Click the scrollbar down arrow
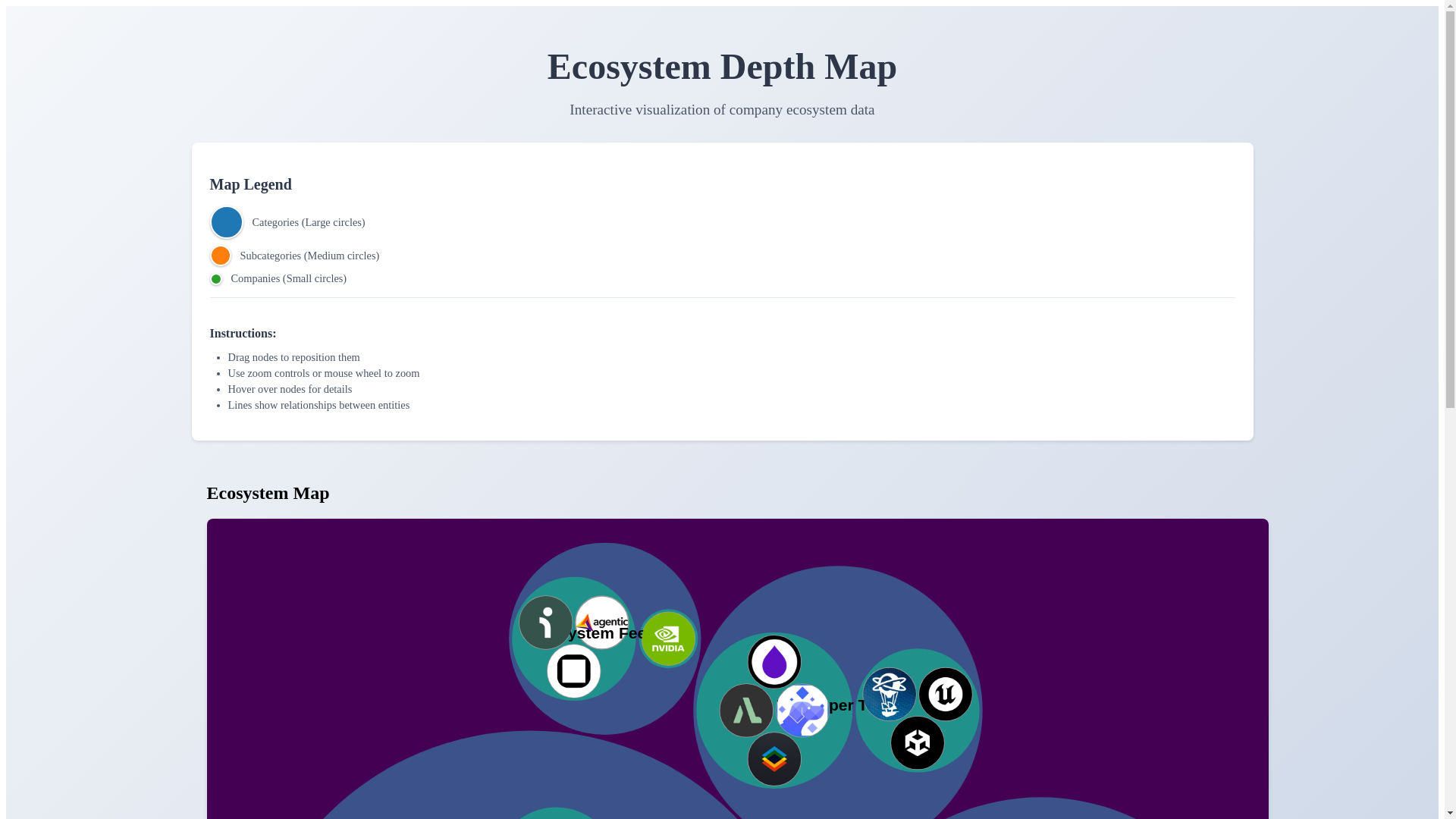1456x819 pixels. 1449,812
